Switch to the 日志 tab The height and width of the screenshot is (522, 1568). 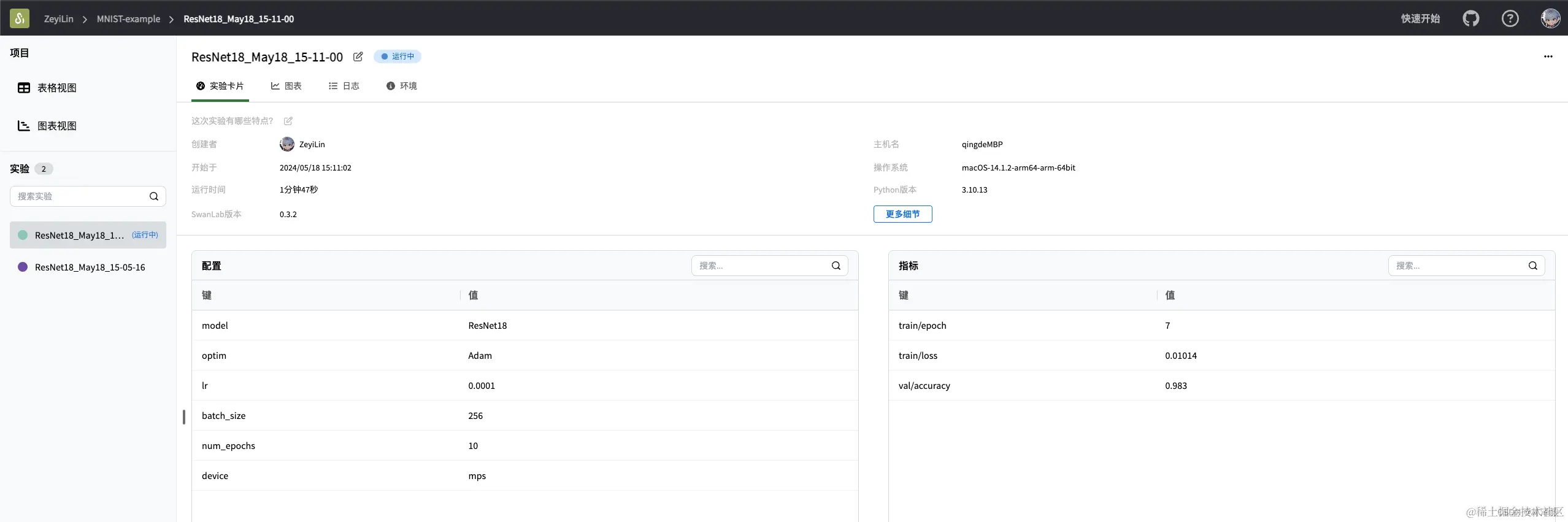pyautogui.click(x=344, y=86)
